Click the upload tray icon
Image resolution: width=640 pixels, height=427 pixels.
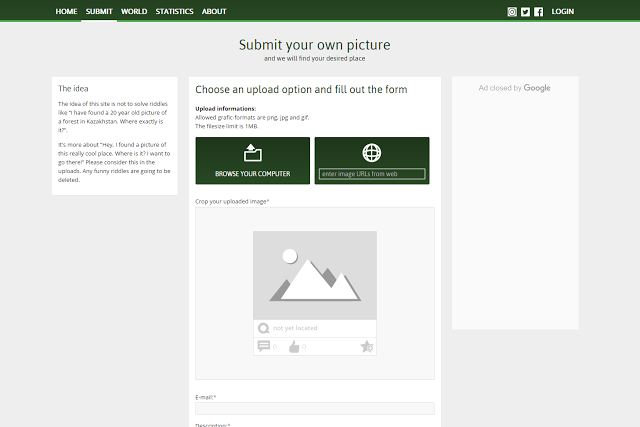pos(253,153)
